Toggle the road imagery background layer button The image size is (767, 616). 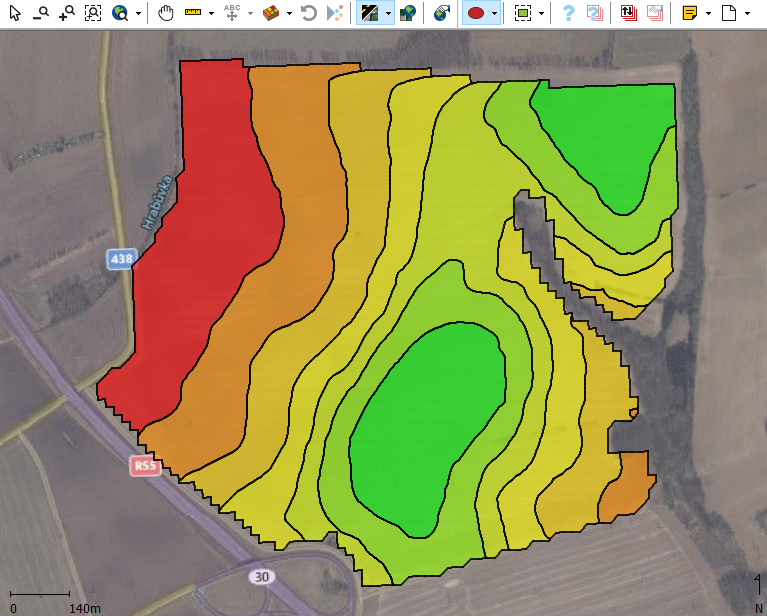369,13
